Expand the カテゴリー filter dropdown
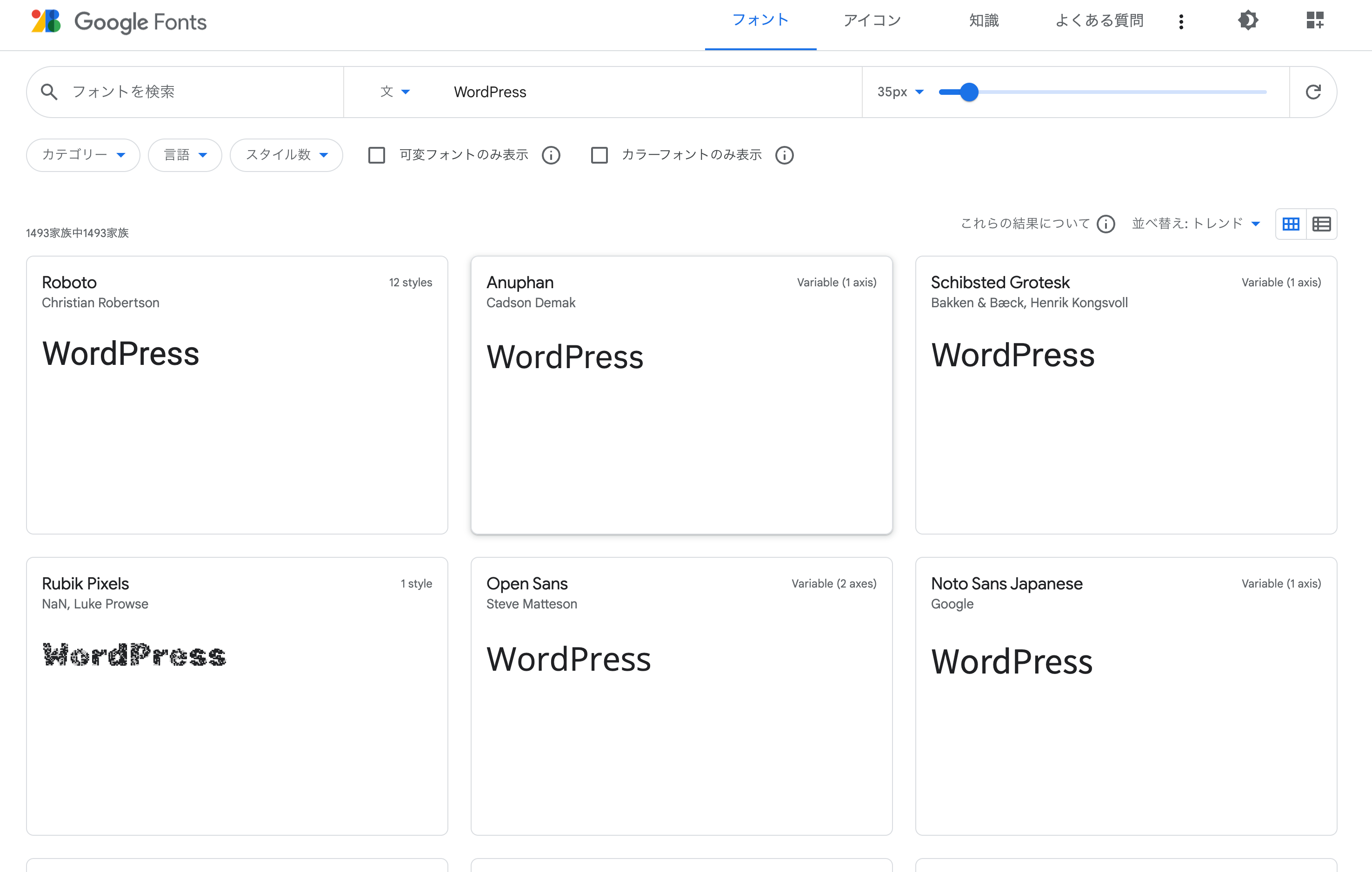This screenshot has width=1372, height=872. click(x=83, y=155)
